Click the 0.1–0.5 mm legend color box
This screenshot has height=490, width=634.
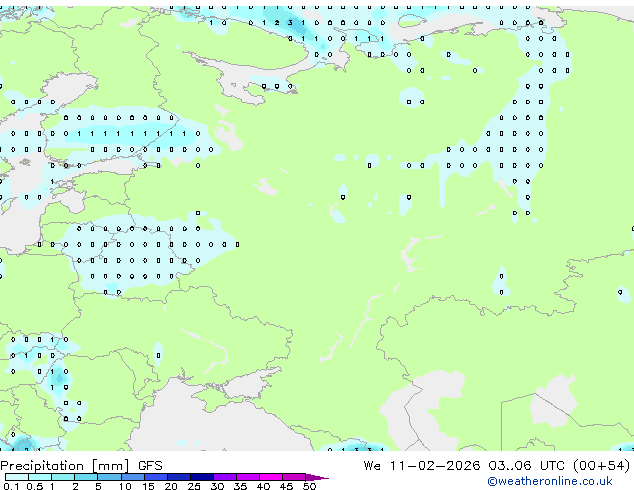point(17,477)
